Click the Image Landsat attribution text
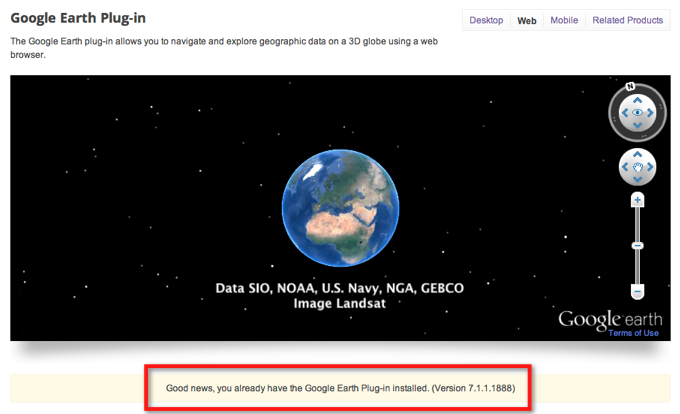Viewport: 680px width, 414px height. pos(340,303)
